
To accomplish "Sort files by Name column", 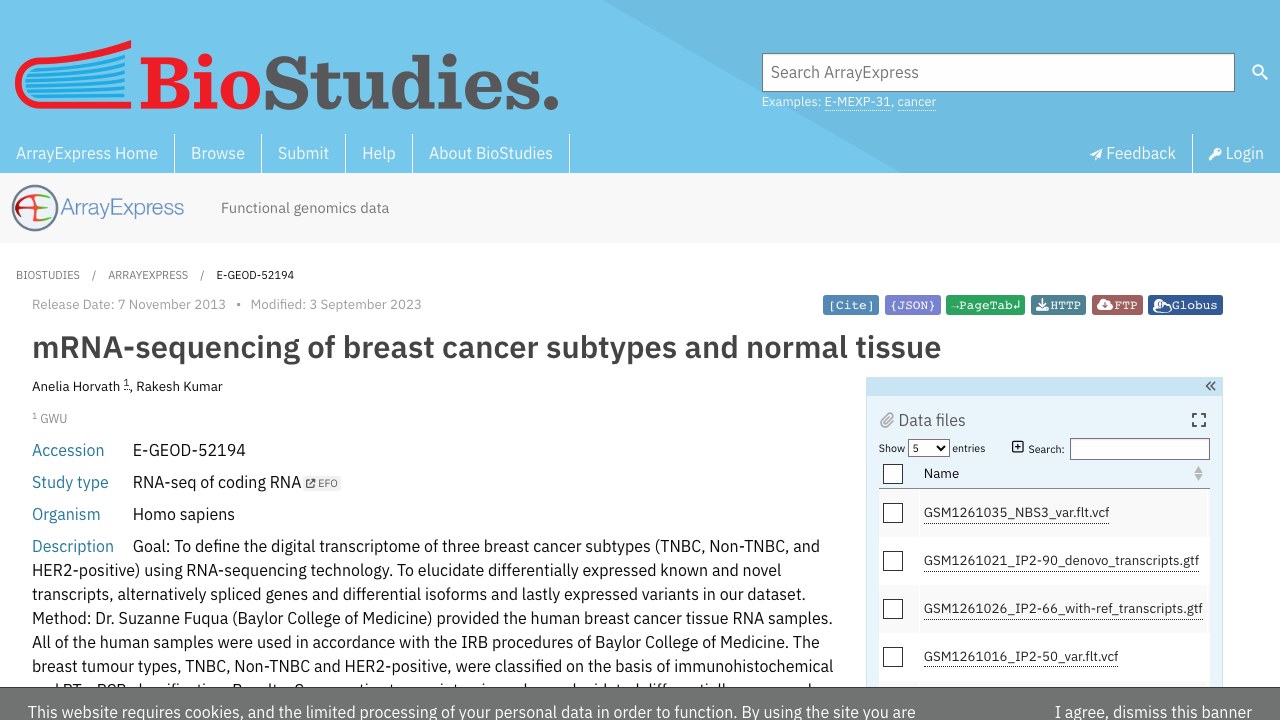I will coord(1062,474).
